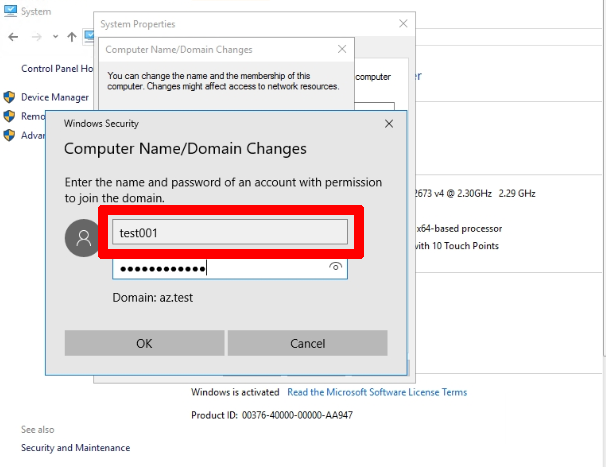Click the forward navigation arrow

(36, 36)
